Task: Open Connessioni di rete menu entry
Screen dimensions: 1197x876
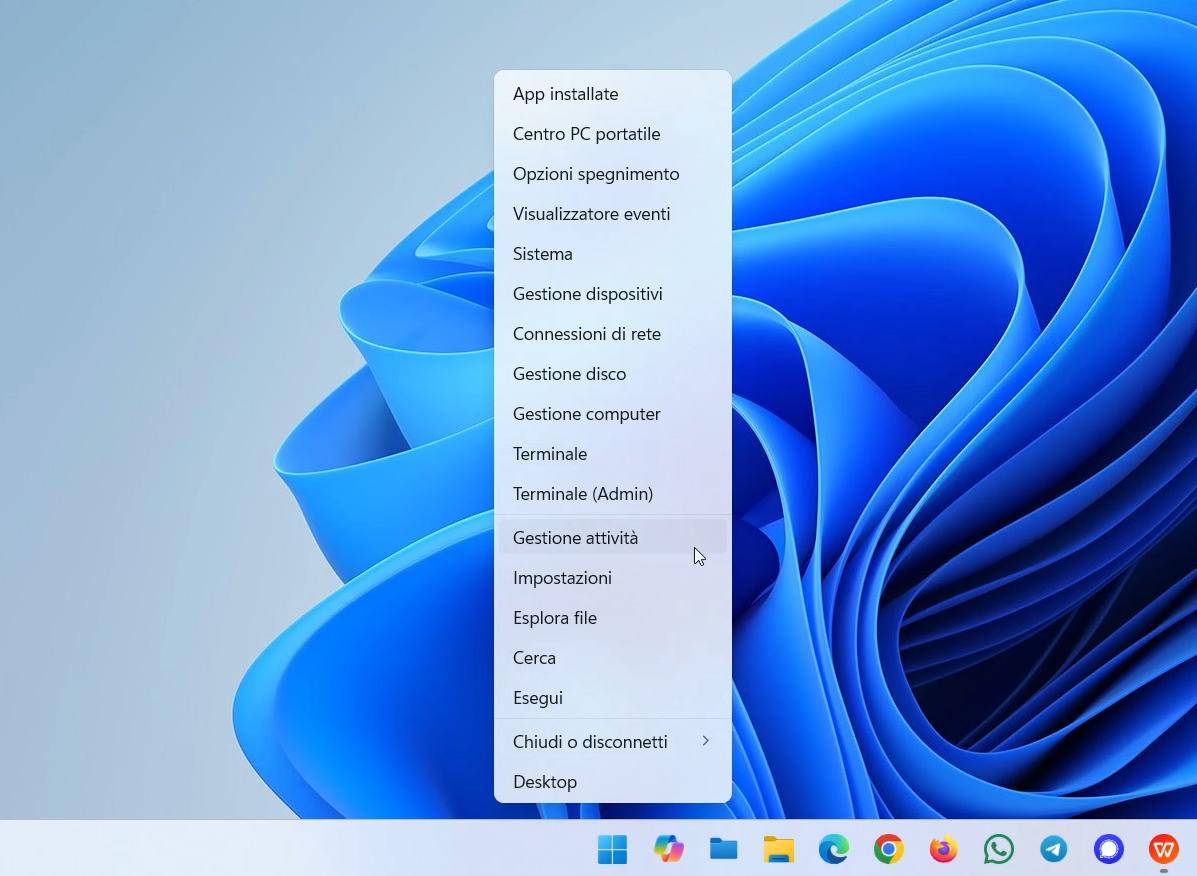Action: point(586,334)
